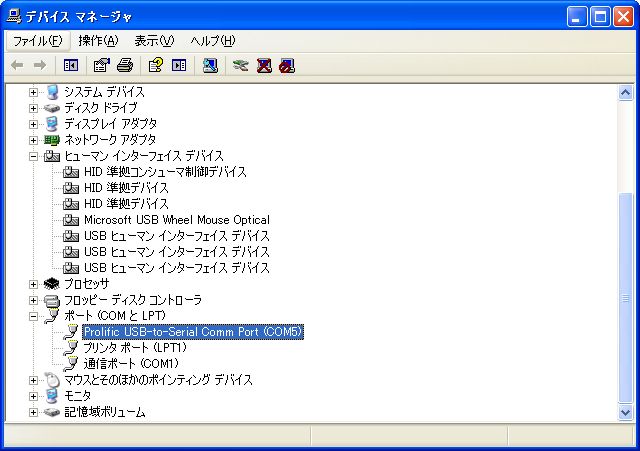The width and height of the screenshot is (640, 451).
Task: Click the ポート (COM と LPT) plug icon
Action: tap(52, 316)
